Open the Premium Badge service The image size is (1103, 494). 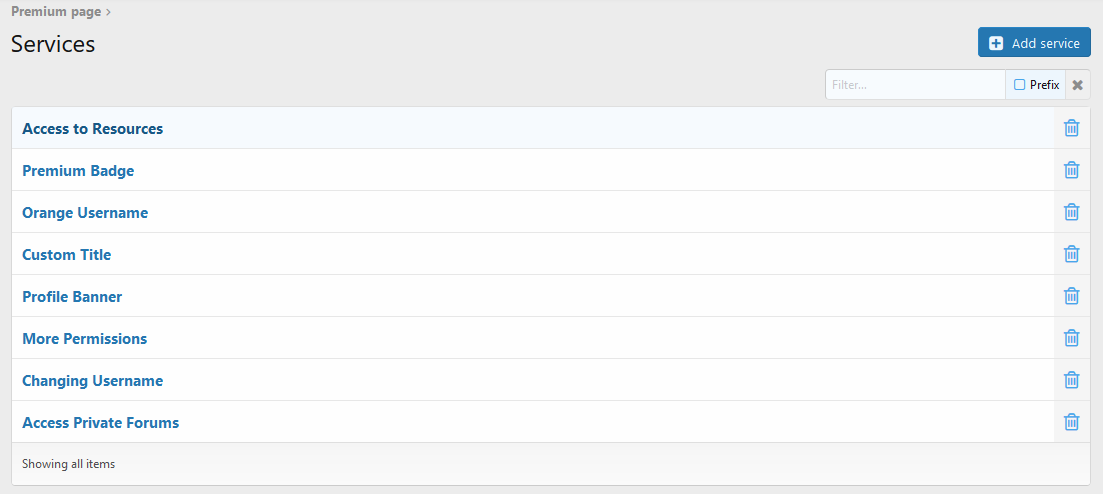pyautogui.click(x=78, y=171)
